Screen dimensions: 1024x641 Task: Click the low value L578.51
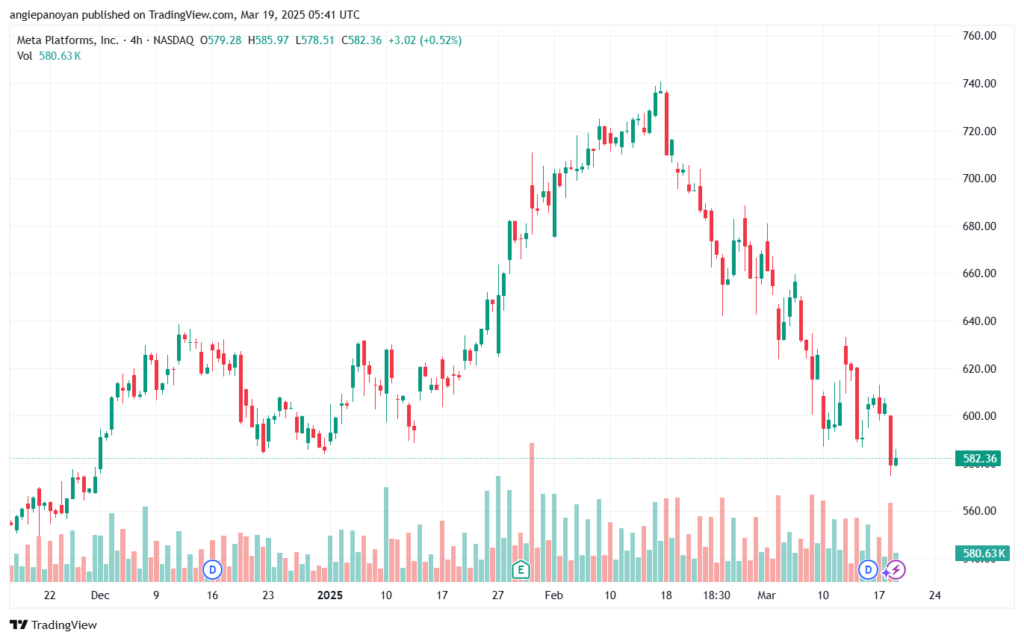click(x=315, y=40)
